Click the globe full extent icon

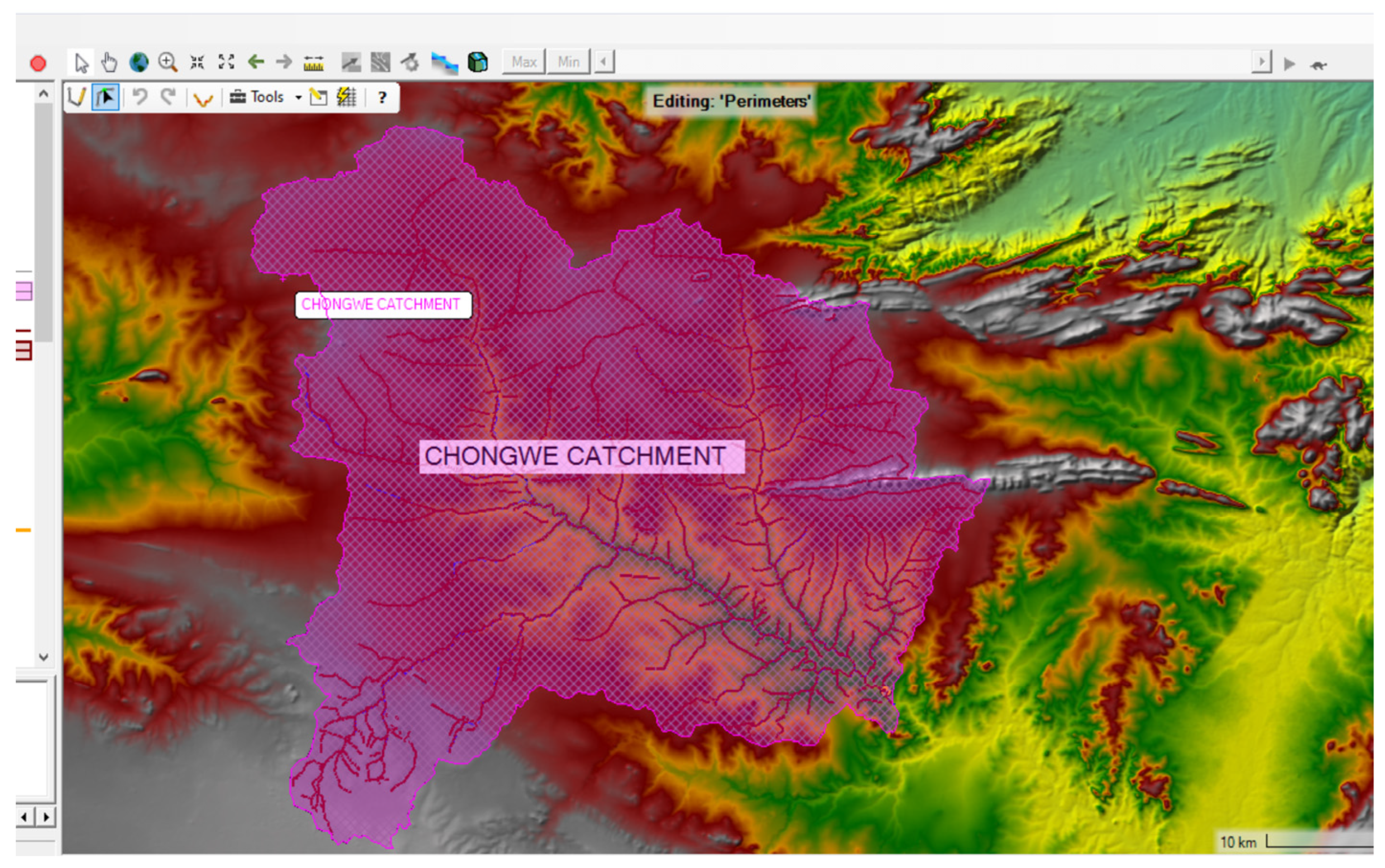(138, 62)
